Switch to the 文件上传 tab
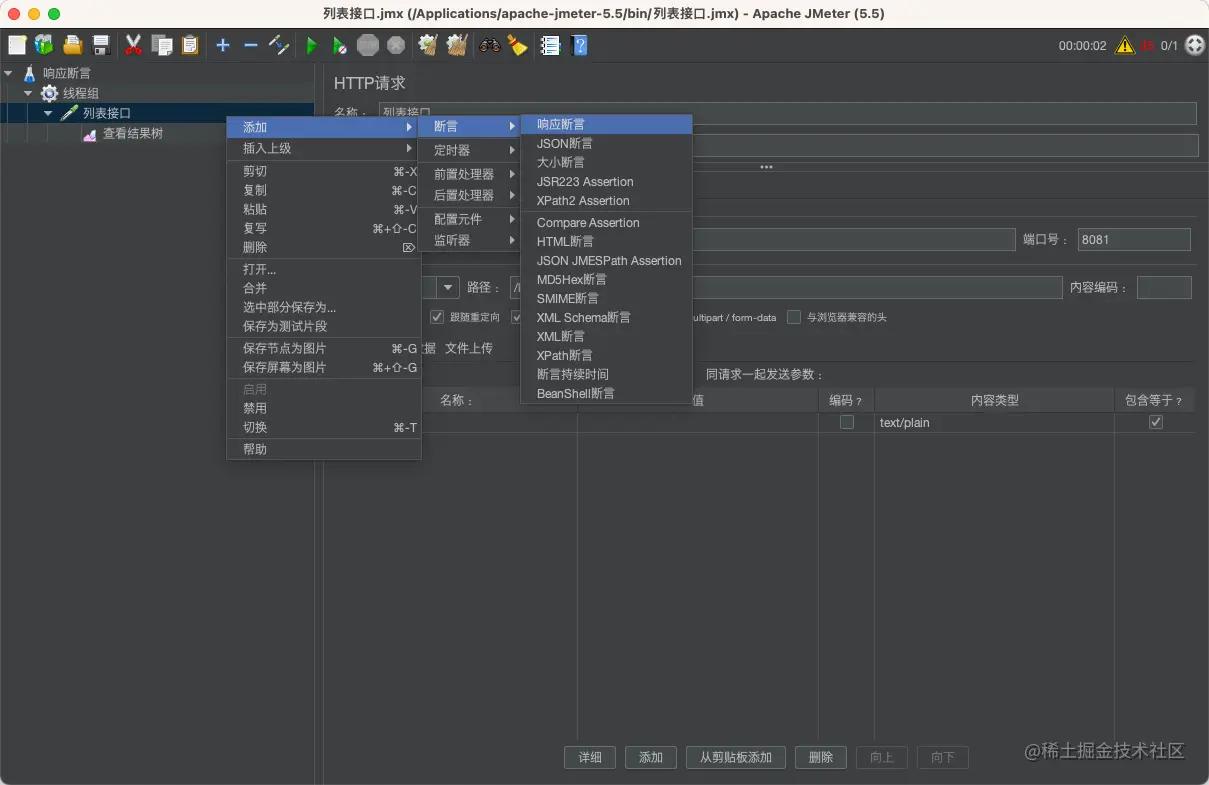Image resolution: width=1209 pixels, height=785 pixels. pos(469,348)
